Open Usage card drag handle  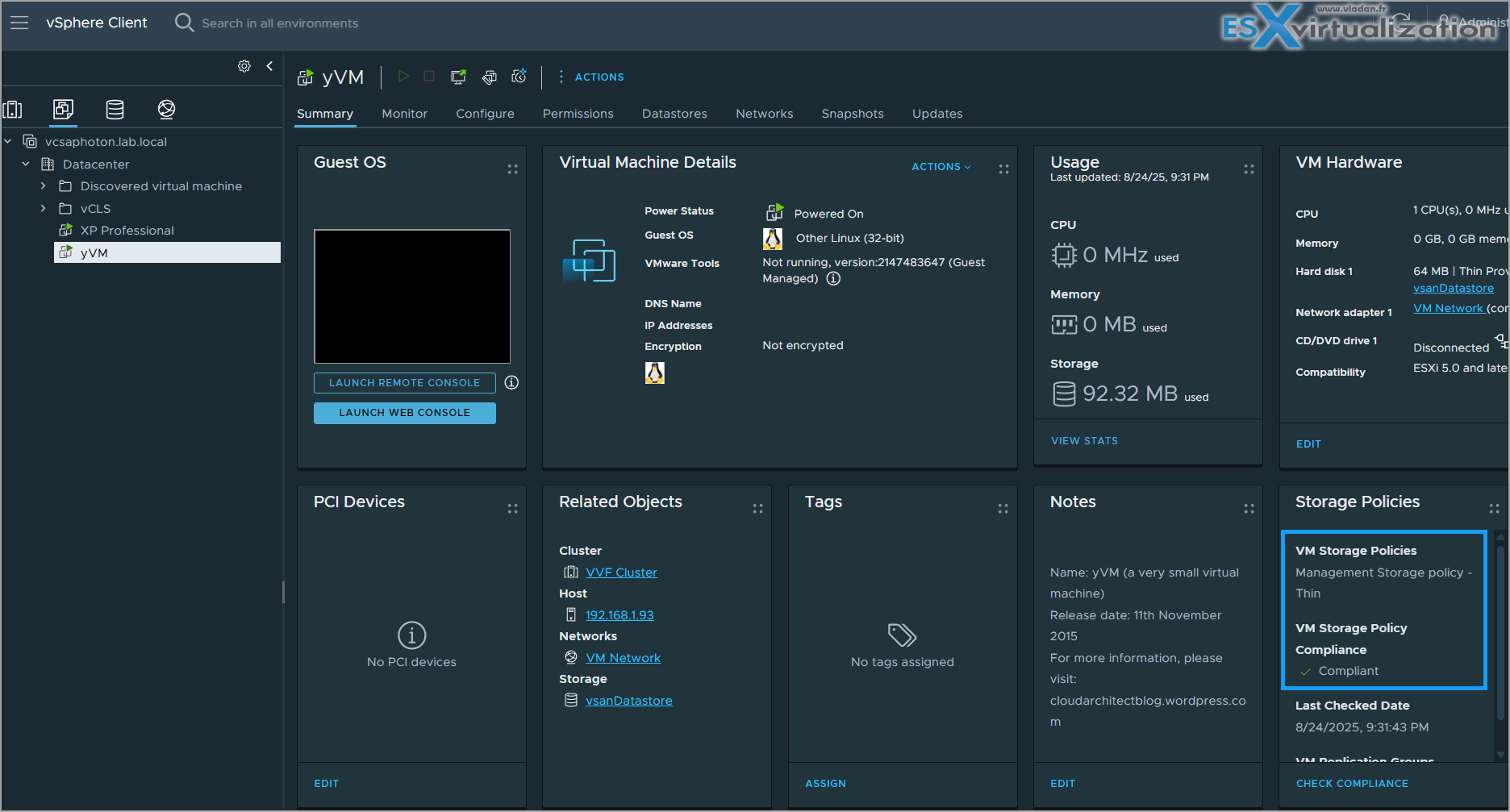(x=1249, y=169)
